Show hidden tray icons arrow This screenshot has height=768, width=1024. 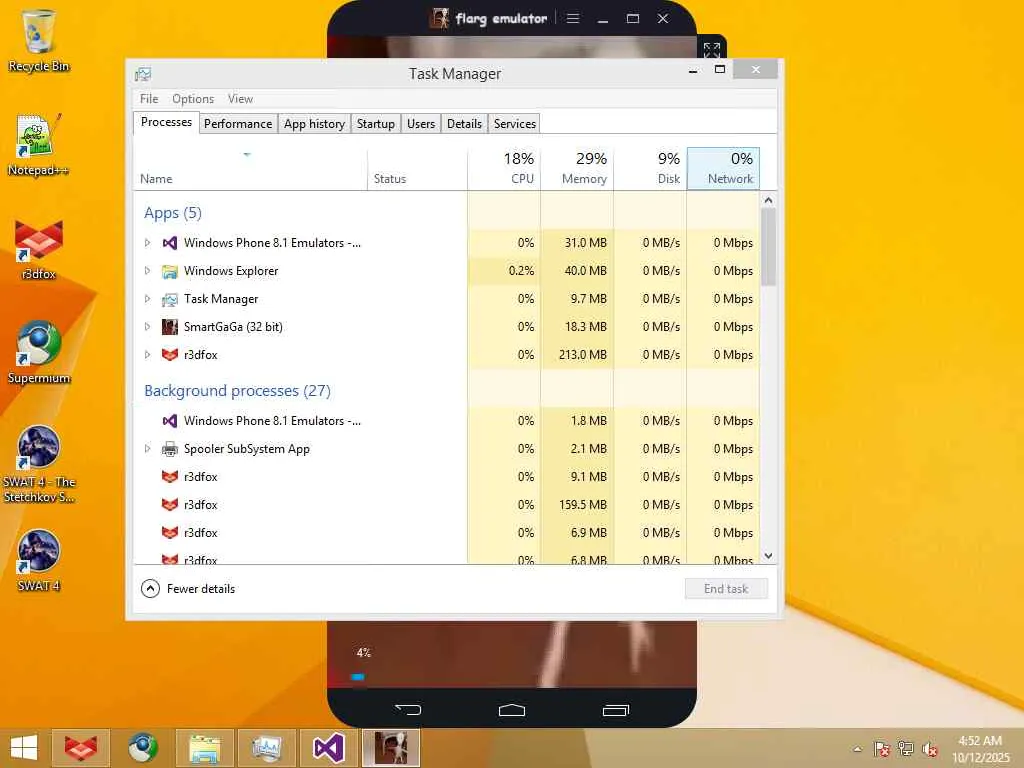pyautogui.click(x=857, y=749)
